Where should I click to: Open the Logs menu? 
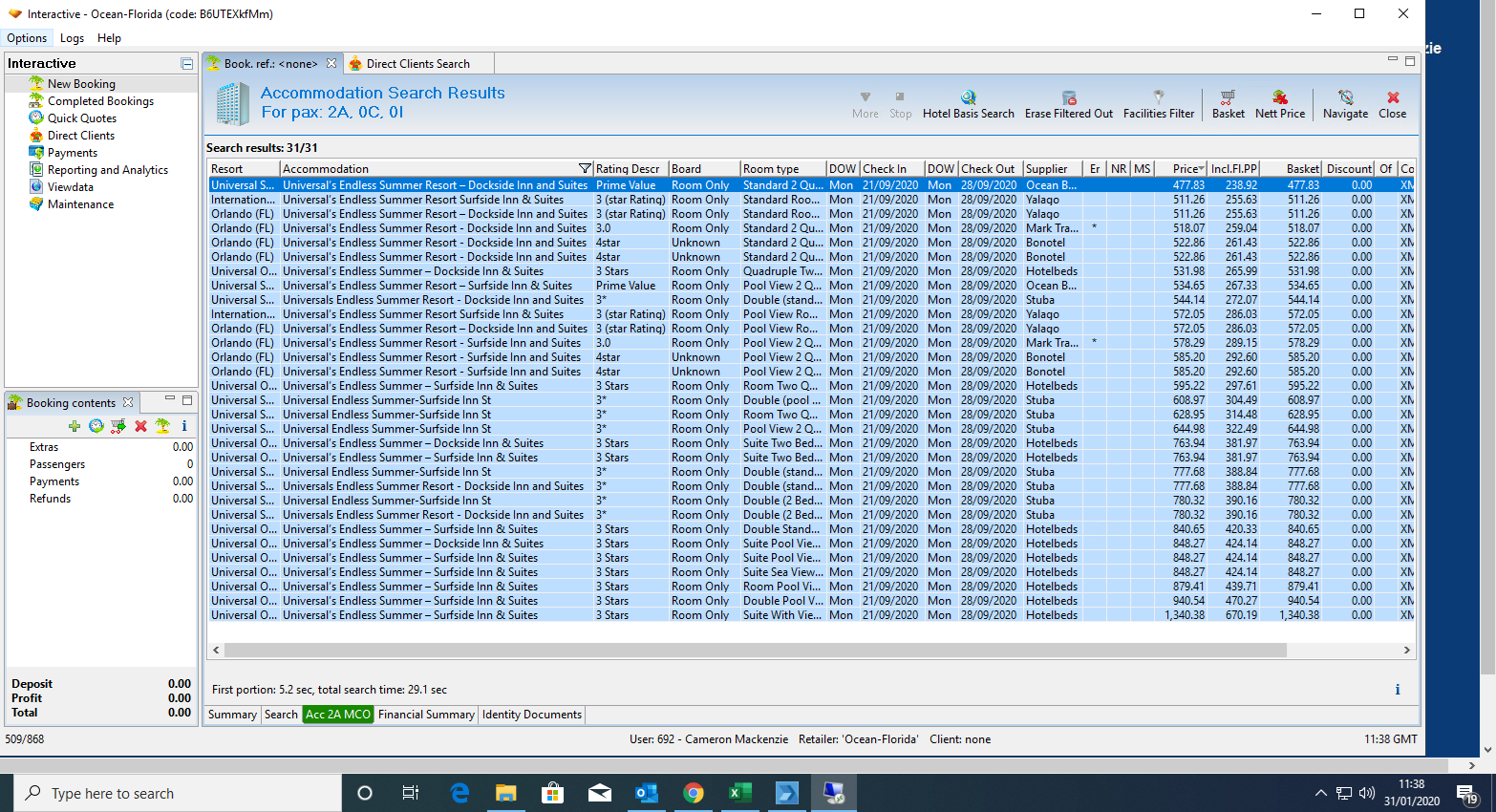coord(72,38)
